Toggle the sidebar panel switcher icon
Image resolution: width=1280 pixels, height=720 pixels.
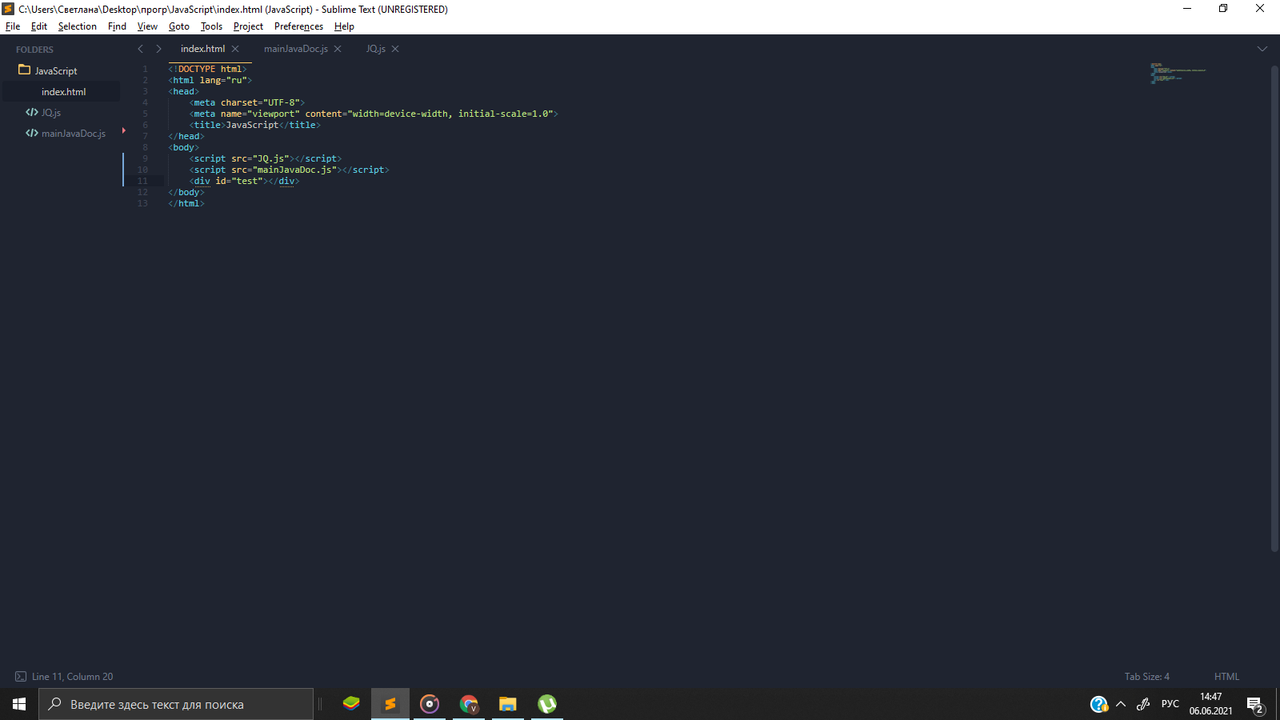(x=21, y=677)
